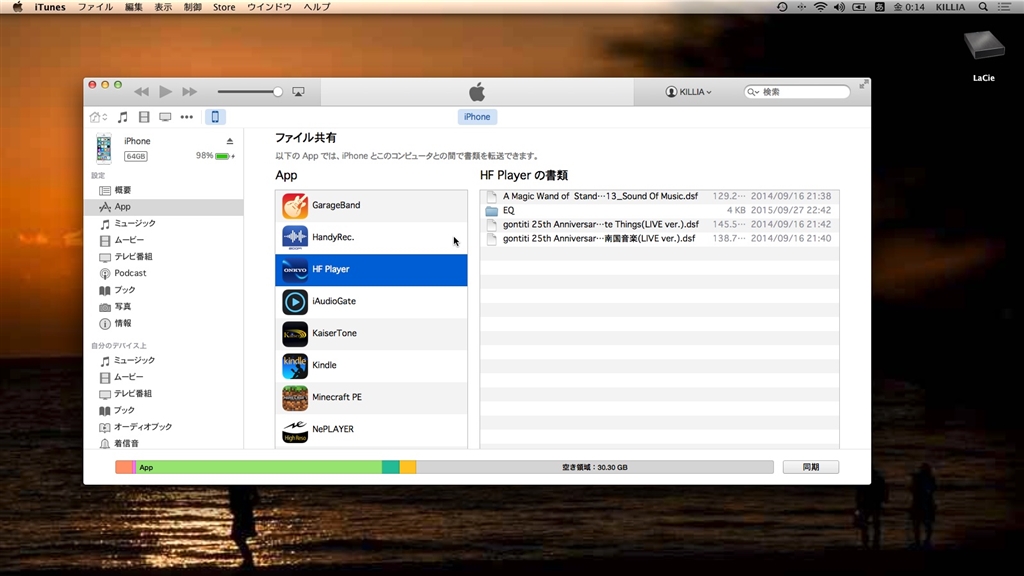1024x576 pixels.
Task: Click the 空き領域 free space bar segment
Action: click(594, 467)
